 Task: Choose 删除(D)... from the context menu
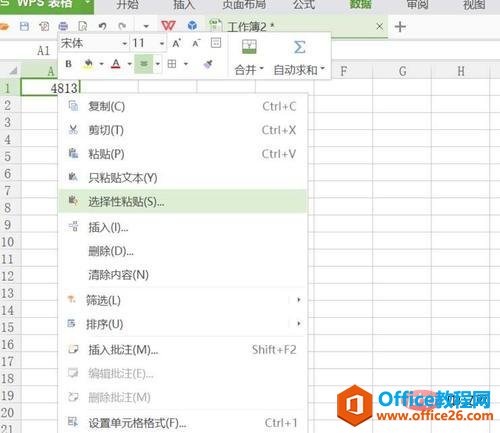182,251
